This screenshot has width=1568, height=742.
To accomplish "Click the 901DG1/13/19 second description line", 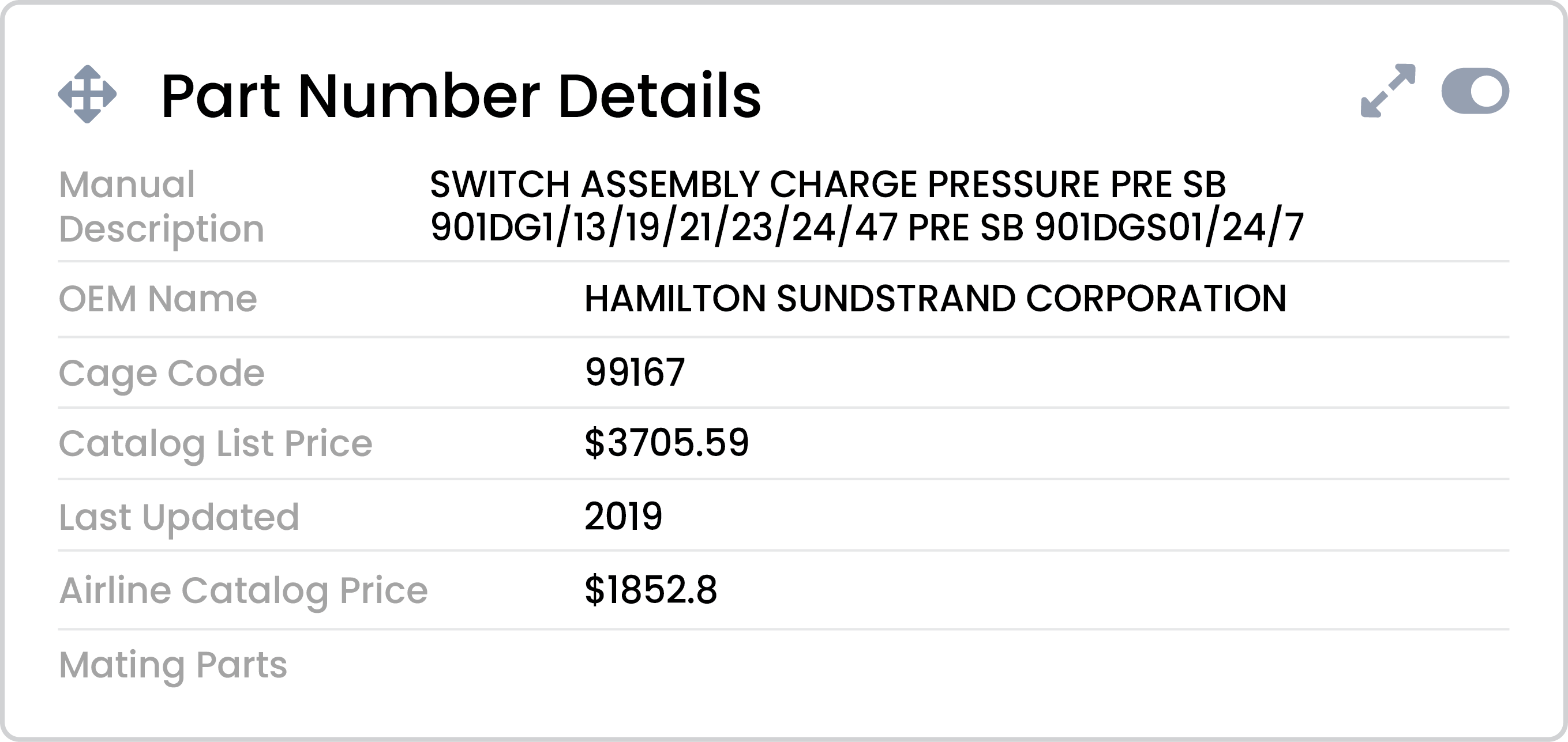I will (x=866, y=228).
